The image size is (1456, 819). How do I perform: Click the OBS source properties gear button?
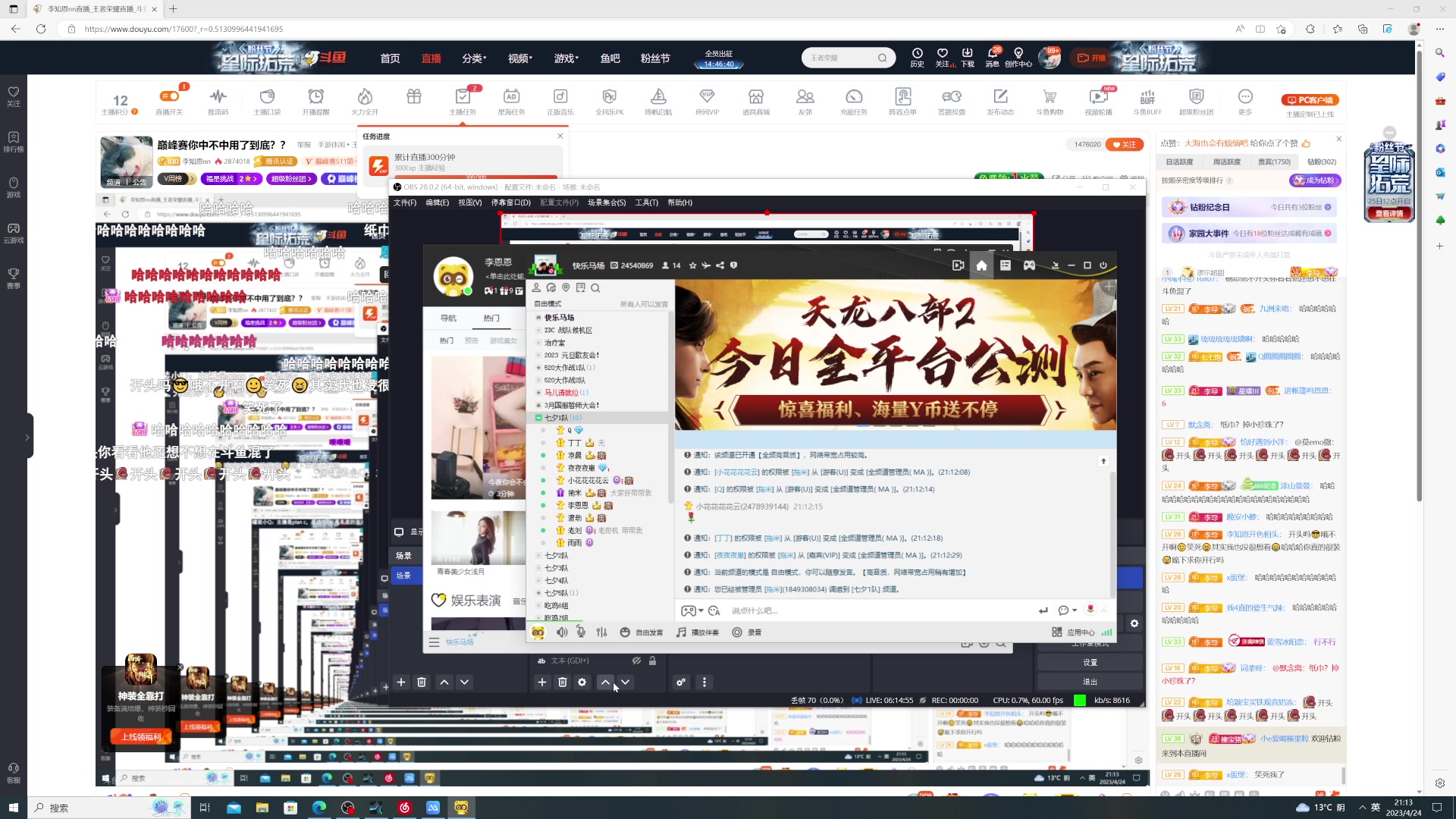tap(582, 682)
